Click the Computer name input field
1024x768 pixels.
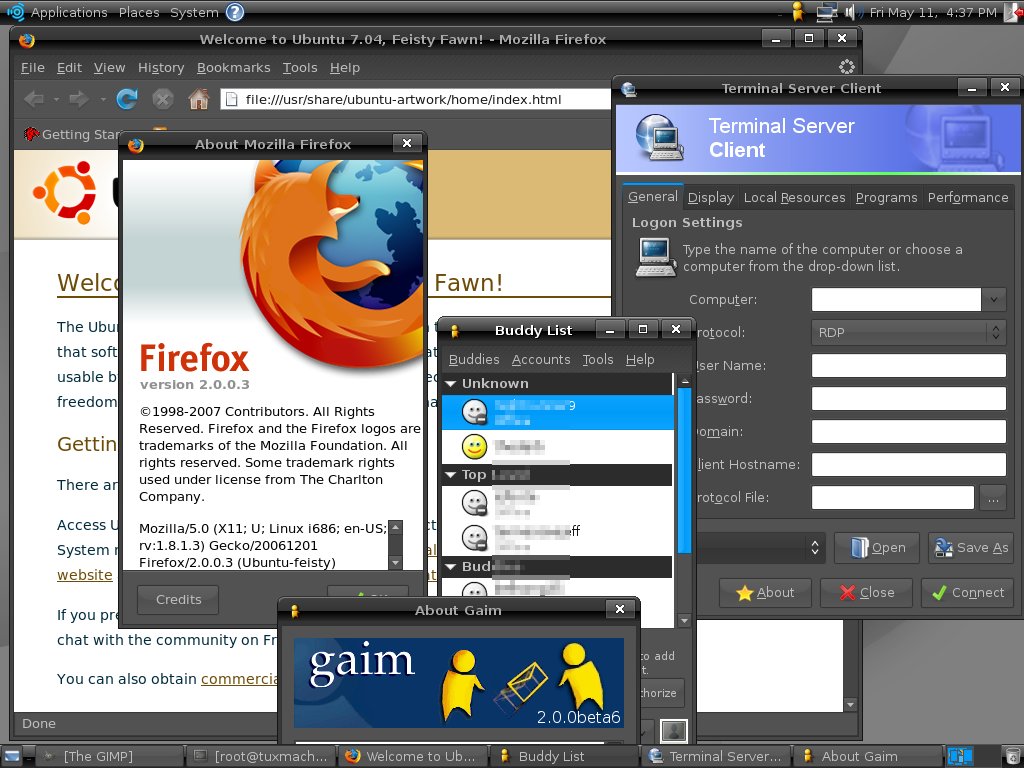(x=896, y=300)
